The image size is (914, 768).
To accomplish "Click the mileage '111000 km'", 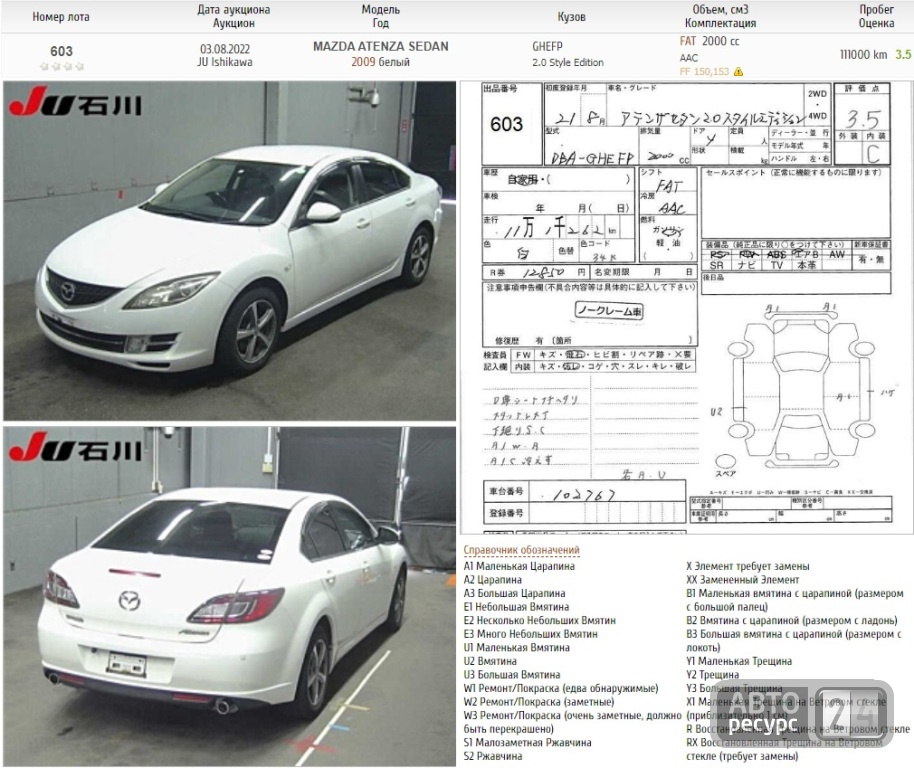I will pos(863,55).
